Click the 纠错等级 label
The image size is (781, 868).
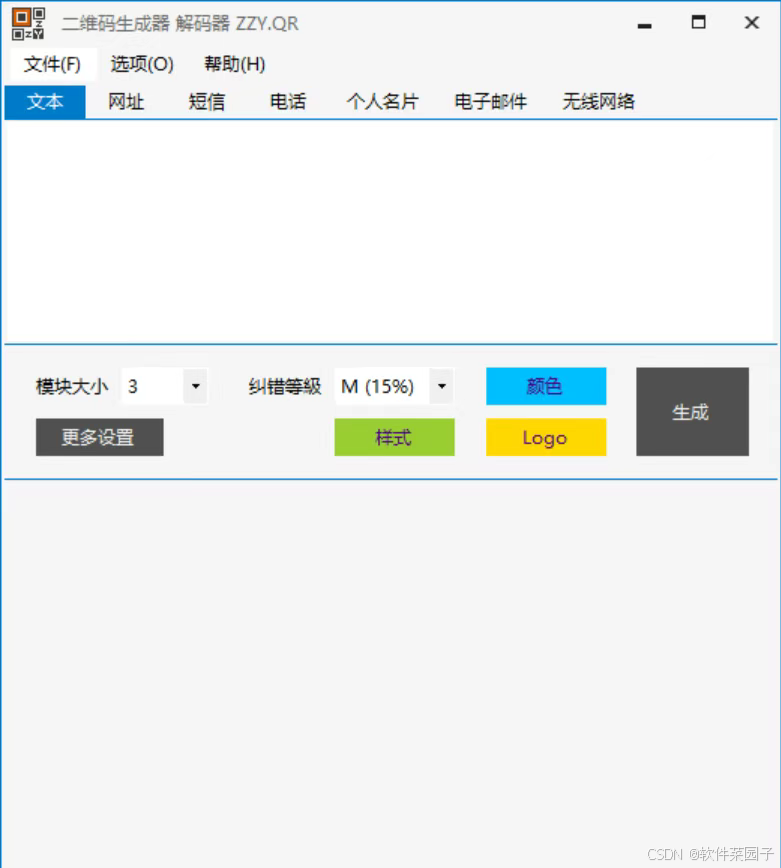coord(285,386)
